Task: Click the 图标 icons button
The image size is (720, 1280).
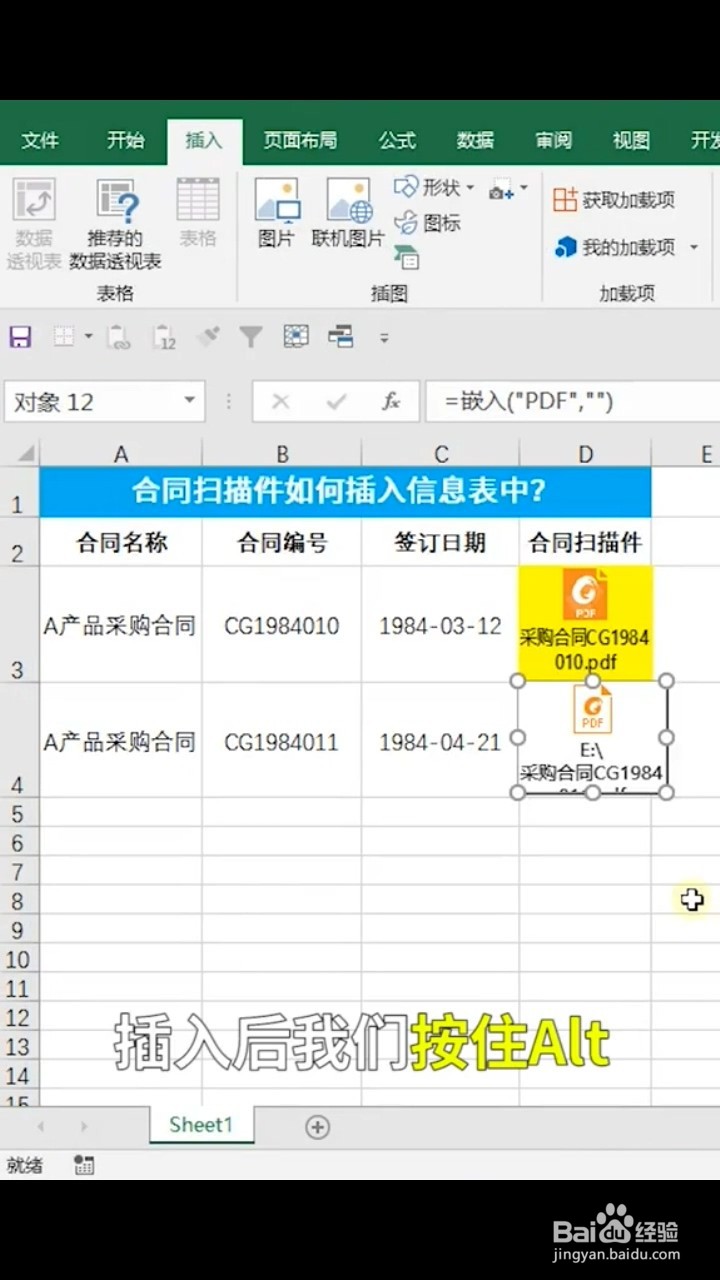Action: pos(428,224)
